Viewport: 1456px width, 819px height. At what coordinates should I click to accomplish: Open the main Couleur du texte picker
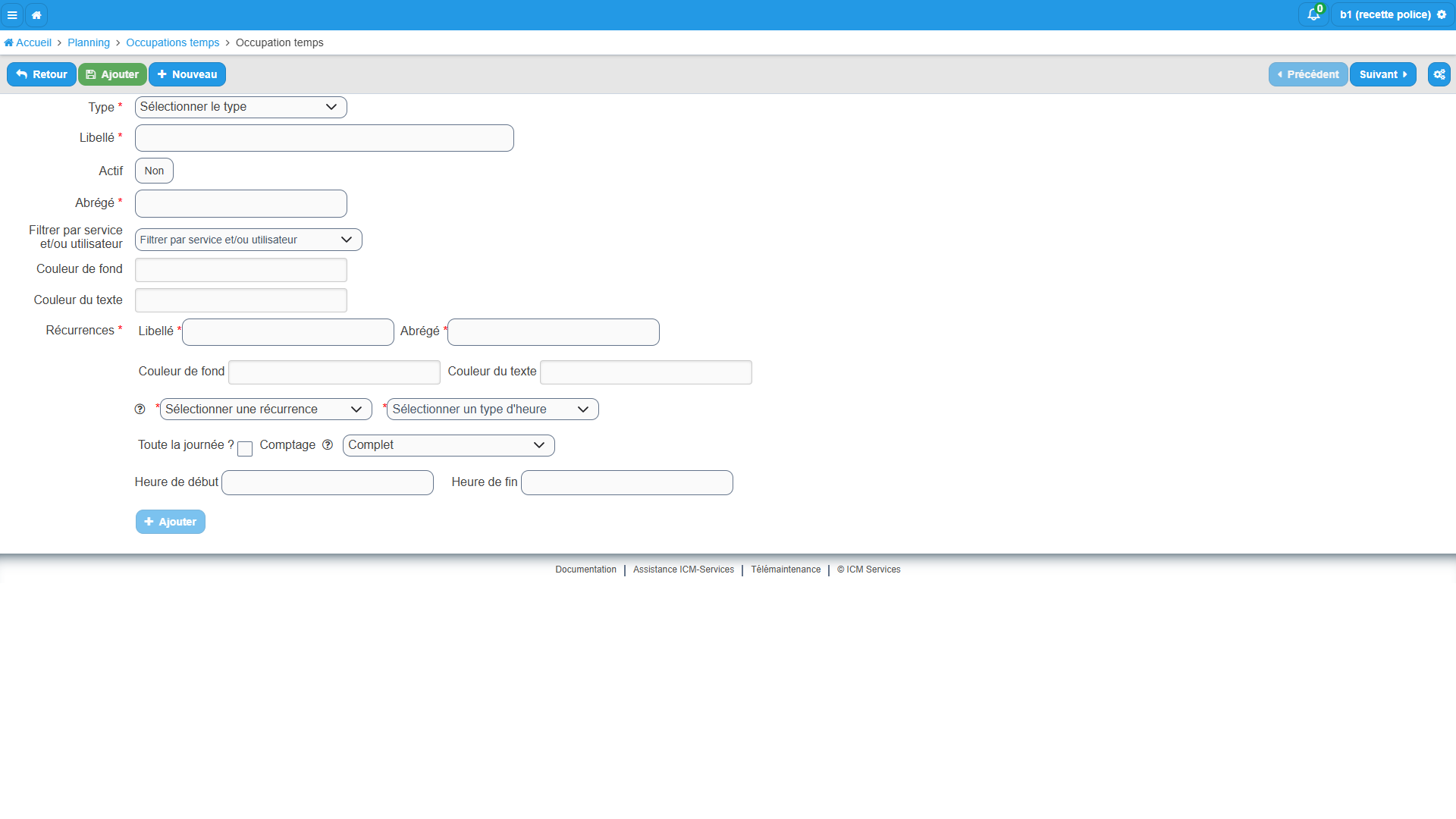tap(241, 300)
